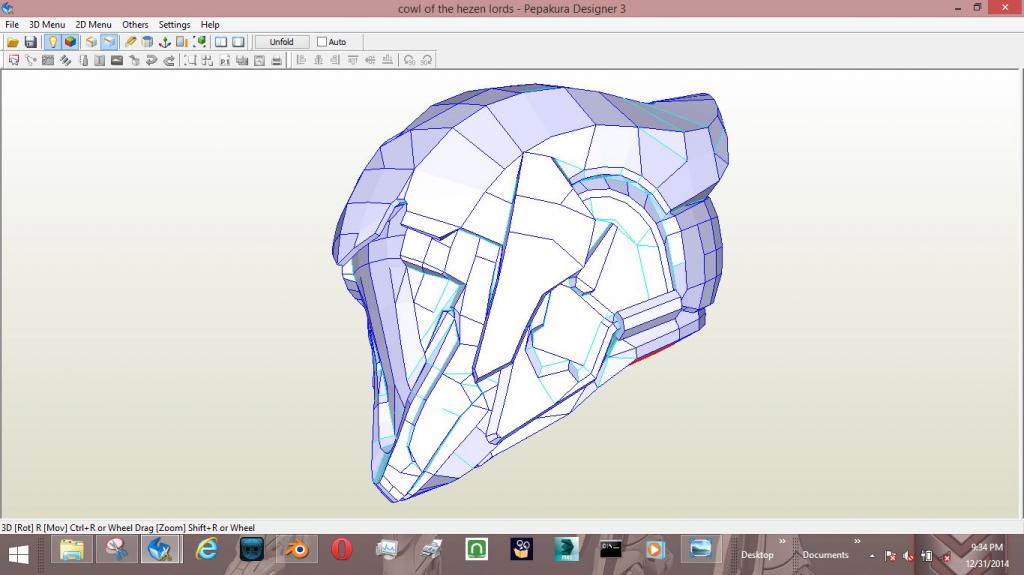Select the pencil edge tool icon
This screenshot has width=1024, height=575.
coord(131,42)
